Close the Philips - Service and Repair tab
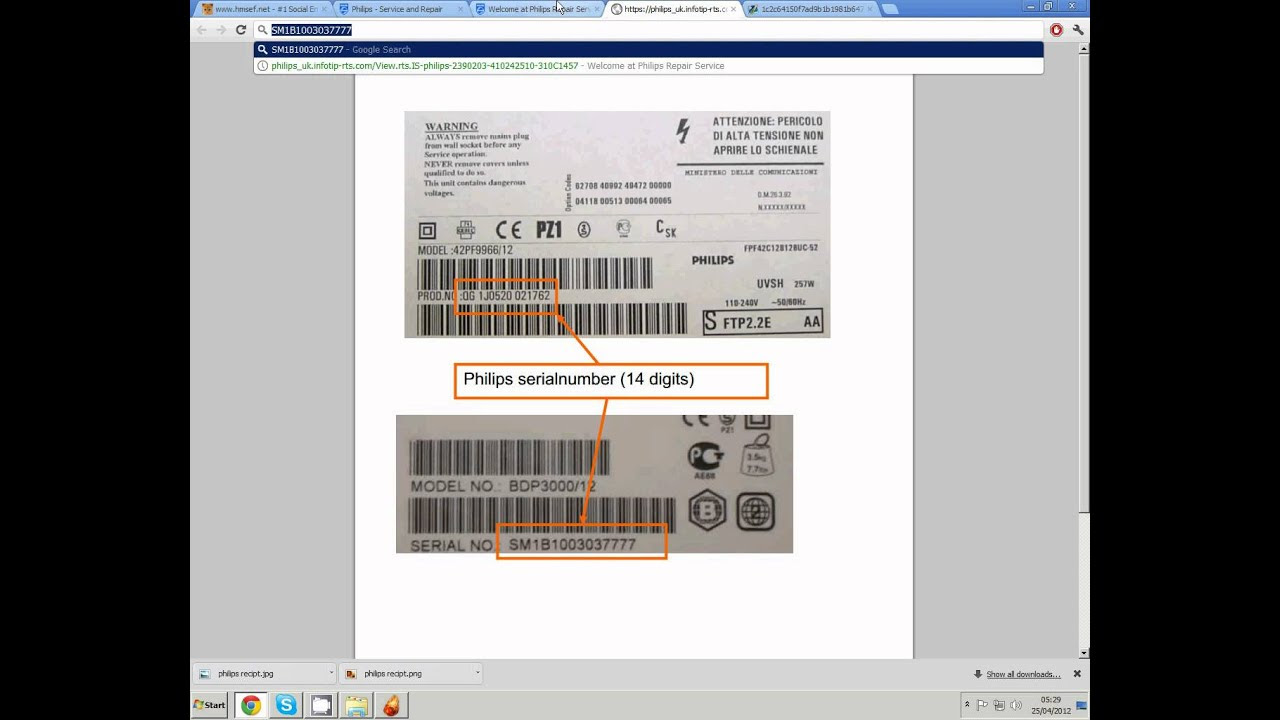This screenshot has height=720, width=1280. (x=461, y=9)
